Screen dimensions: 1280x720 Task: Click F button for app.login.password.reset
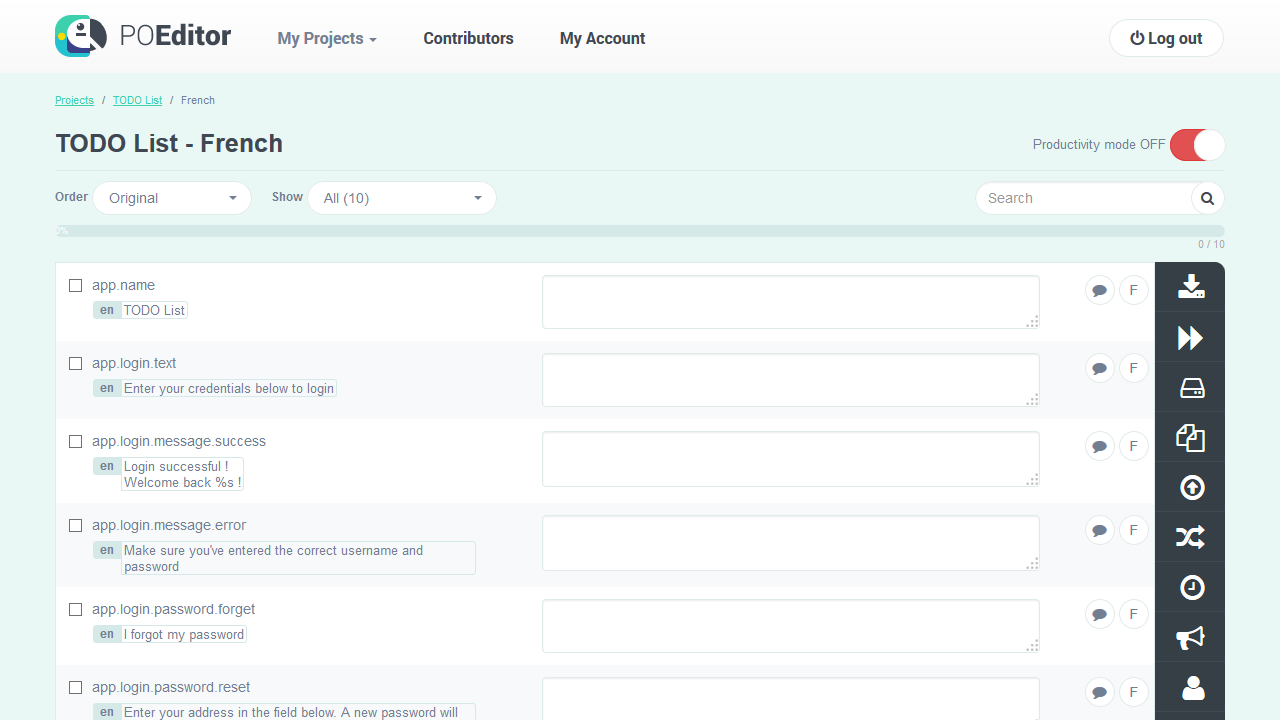tap(1133, 692)
